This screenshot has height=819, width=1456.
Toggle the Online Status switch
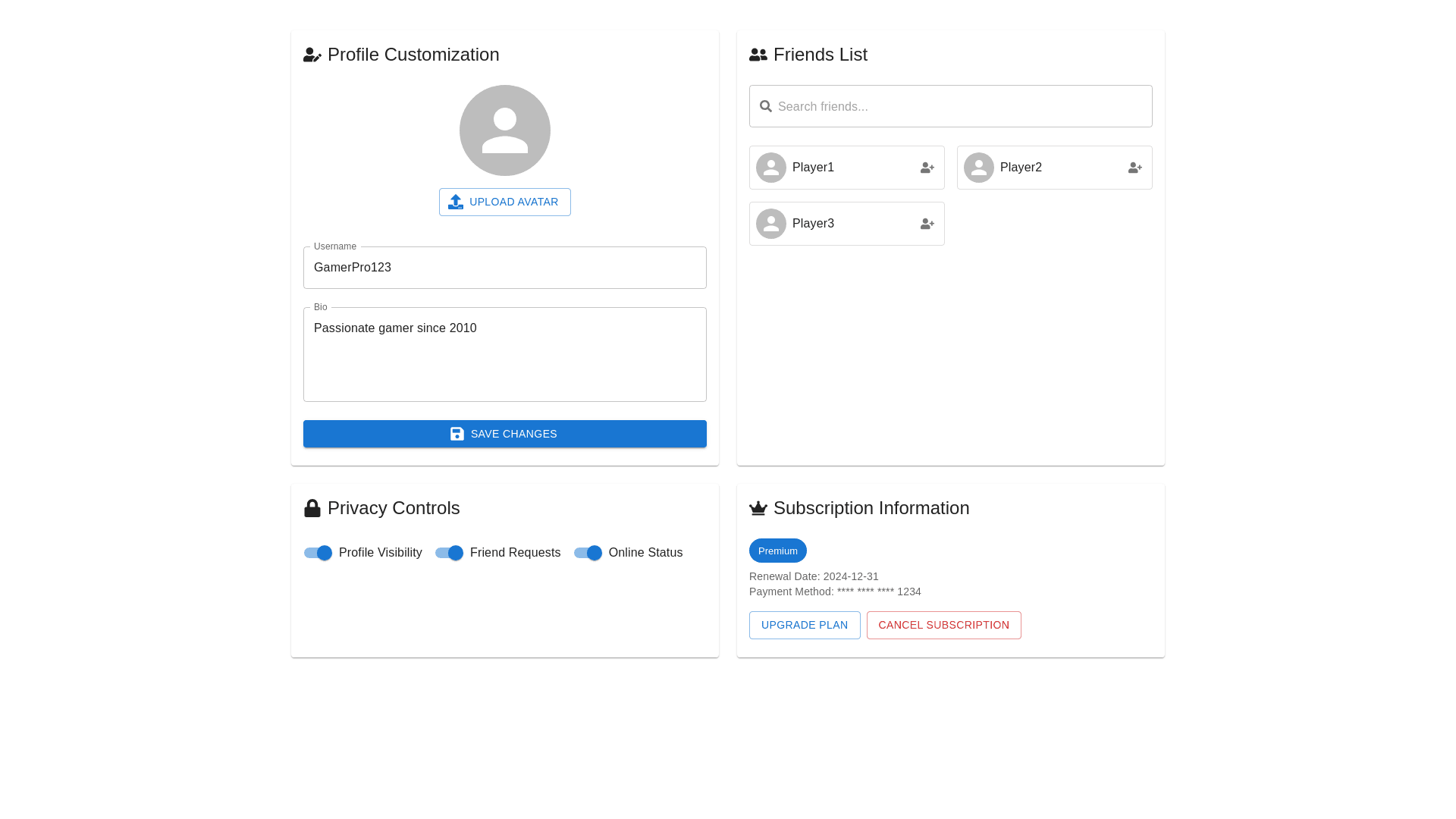click(588, 553)
